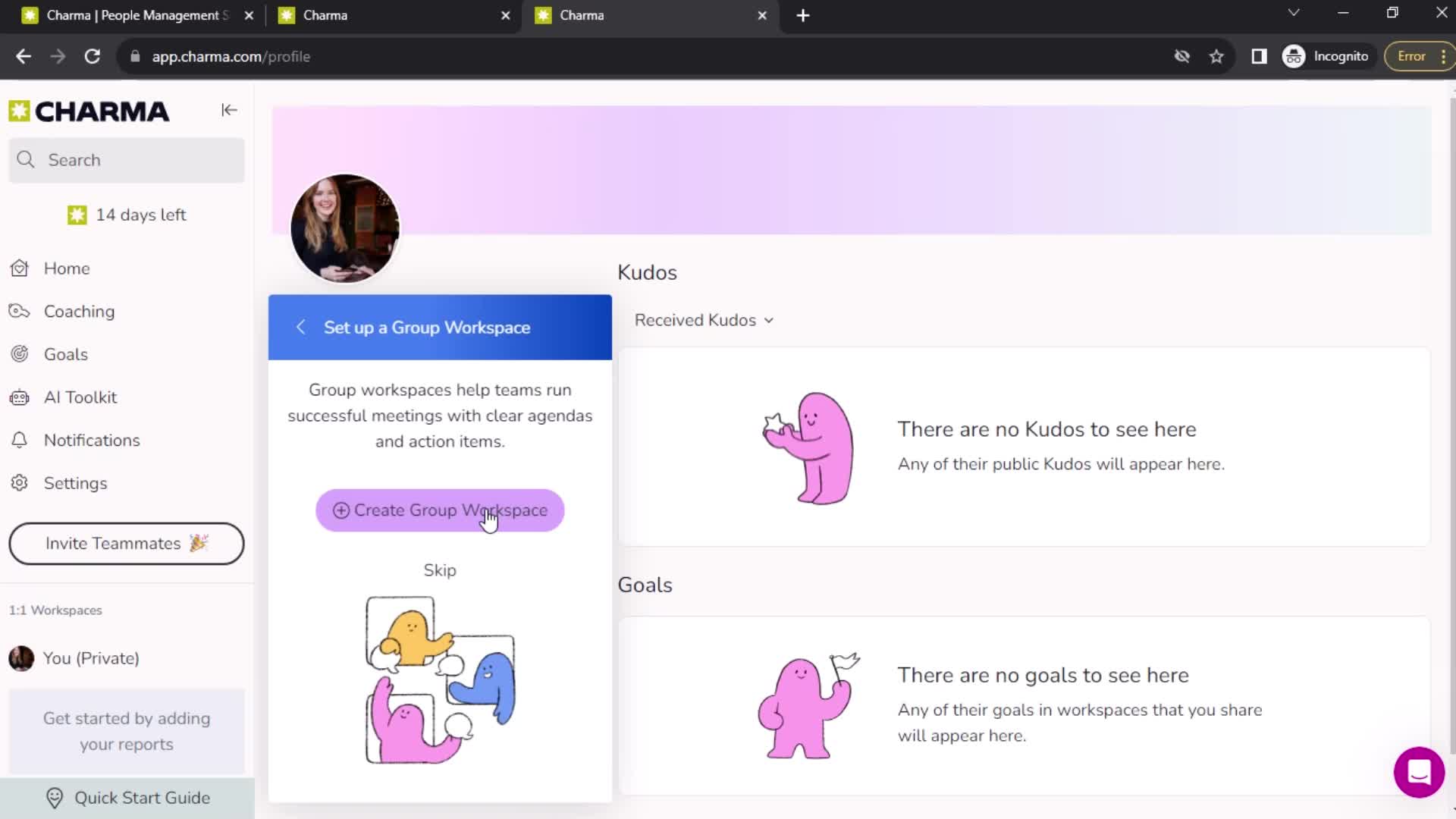Click the You (Private) workspace tab
The height and width of the screenshot is (819, 1456).
click(91, 658)
